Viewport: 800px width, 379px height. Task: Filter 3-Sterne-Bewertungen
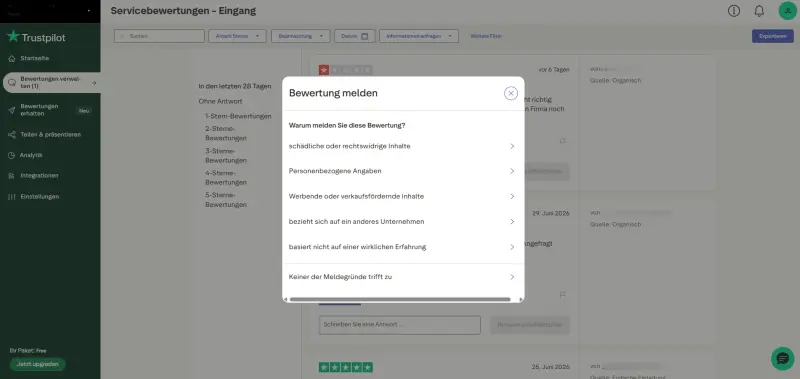226,156
